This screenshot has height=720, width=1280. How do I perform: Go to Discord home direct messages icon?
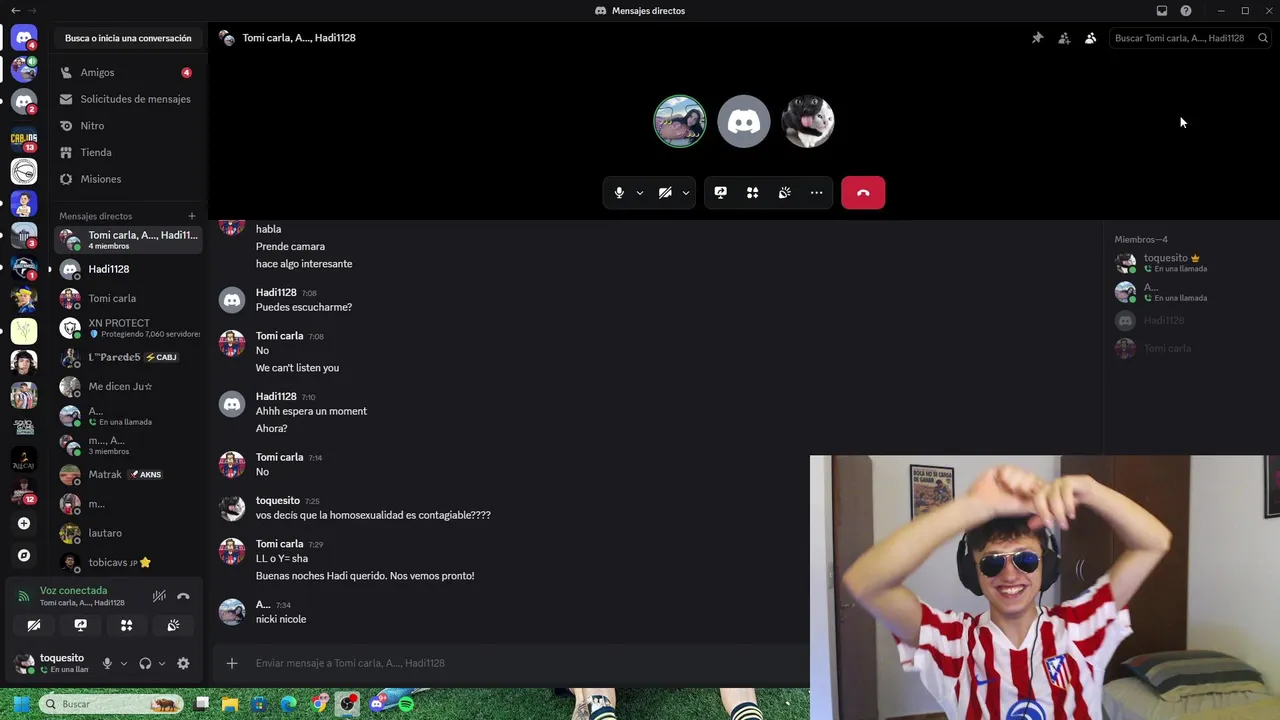[x=24, y=38]
